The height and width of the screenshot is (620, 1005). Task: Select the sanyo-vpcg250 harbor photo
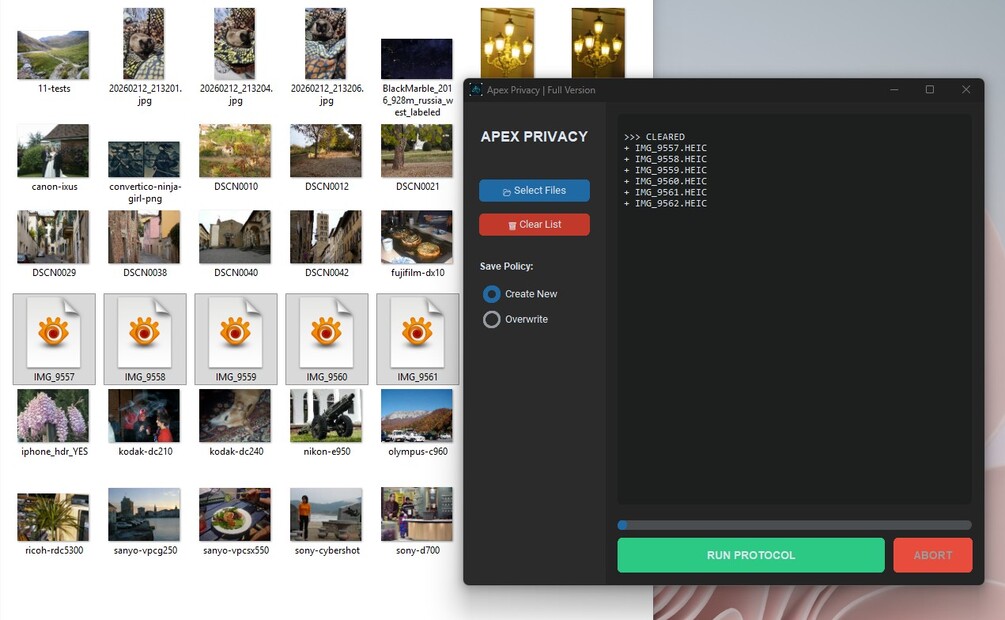[144, 514]
